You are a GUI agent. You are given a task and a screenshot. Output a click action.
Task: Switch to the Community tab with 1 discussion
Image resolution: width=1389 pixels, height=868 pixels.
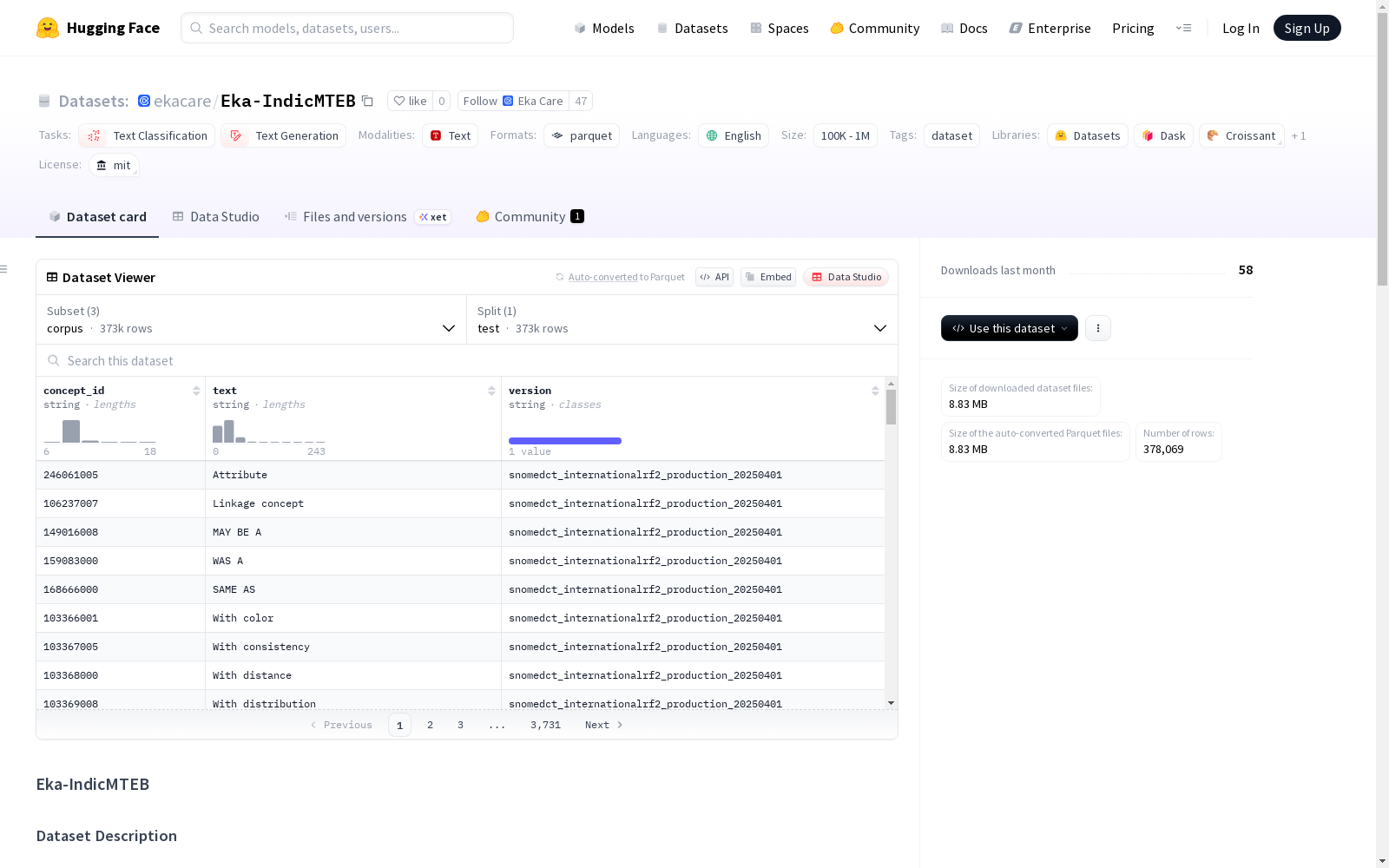point(530,217)
